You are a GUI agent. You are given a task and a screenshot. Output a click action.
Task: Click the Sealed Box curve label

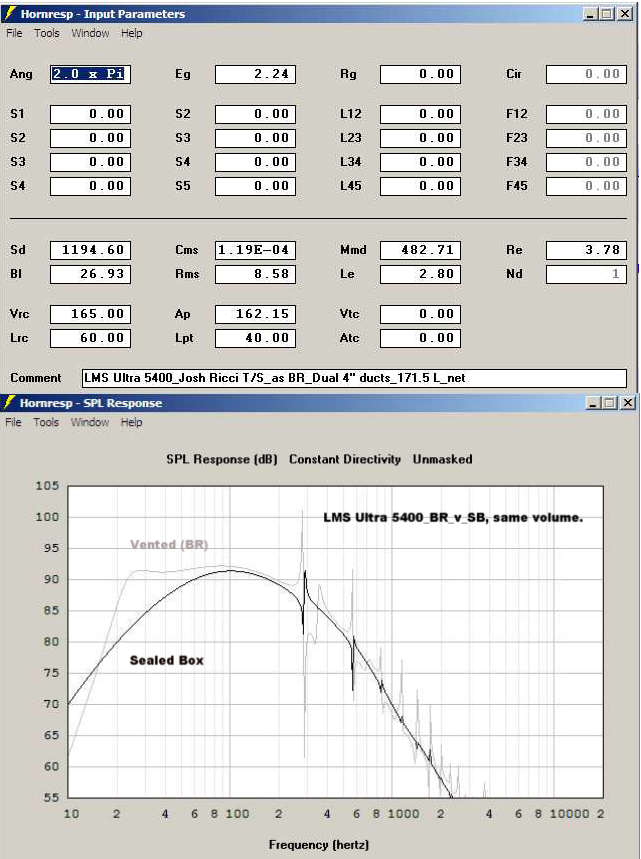point(167,660)
